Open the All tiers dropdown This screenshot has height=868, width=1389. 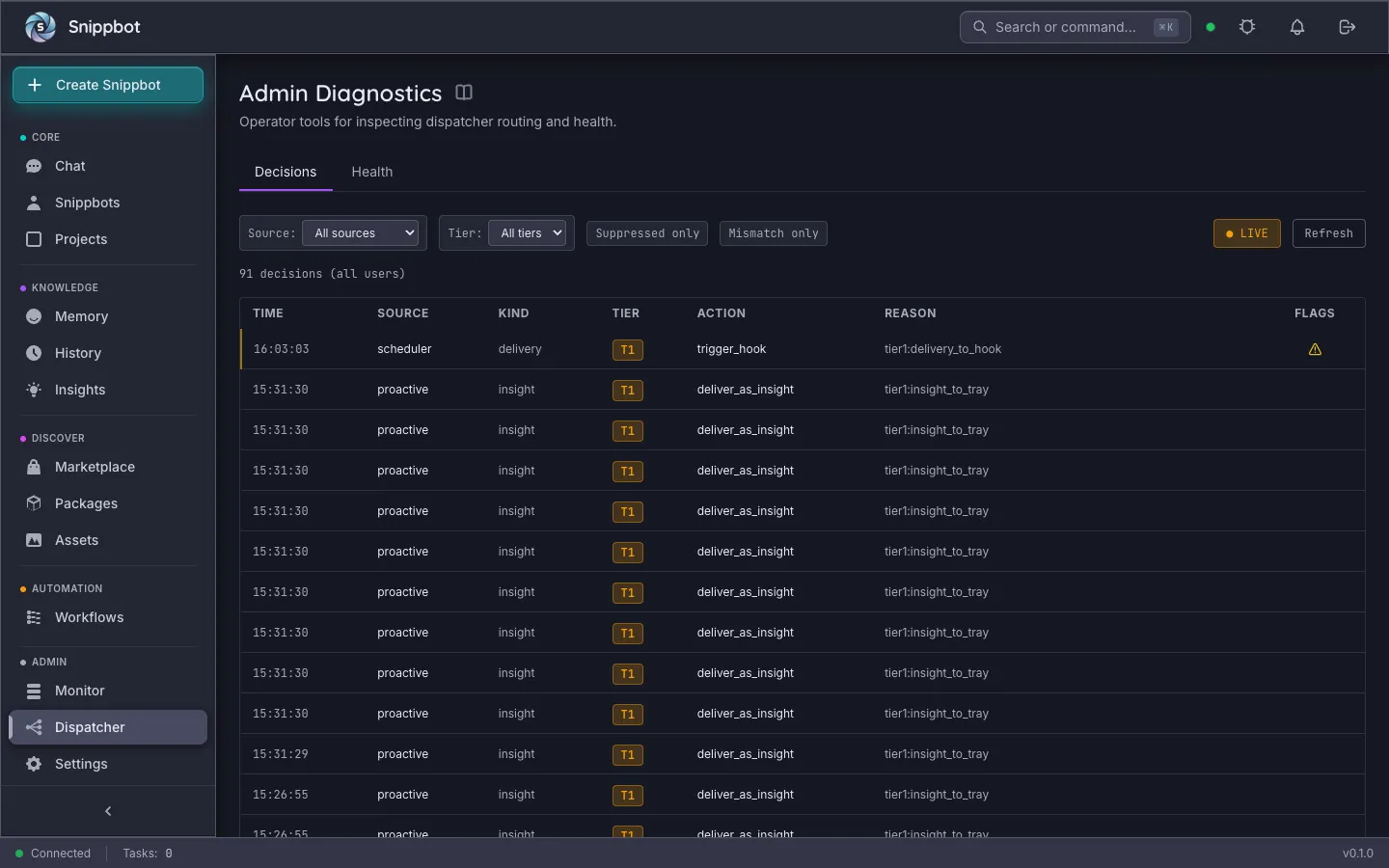point(528,233)
